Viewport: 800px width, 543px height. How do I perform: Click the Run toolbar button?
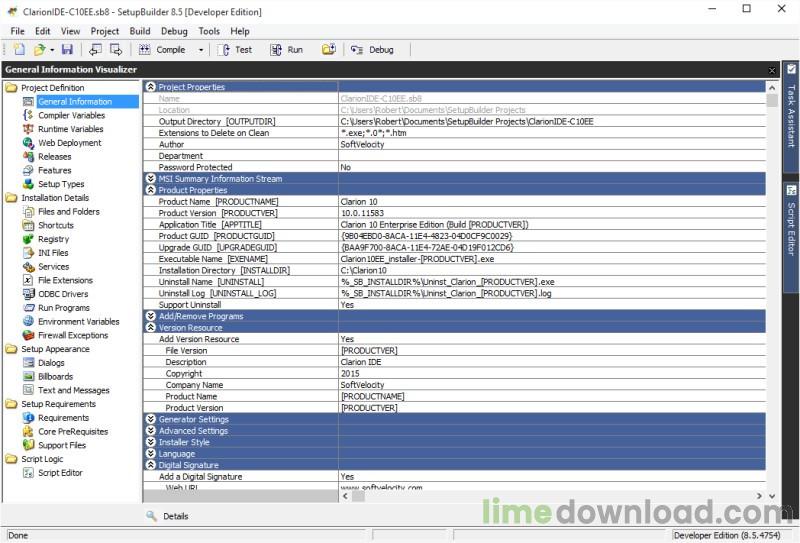(x=286, y=49)
